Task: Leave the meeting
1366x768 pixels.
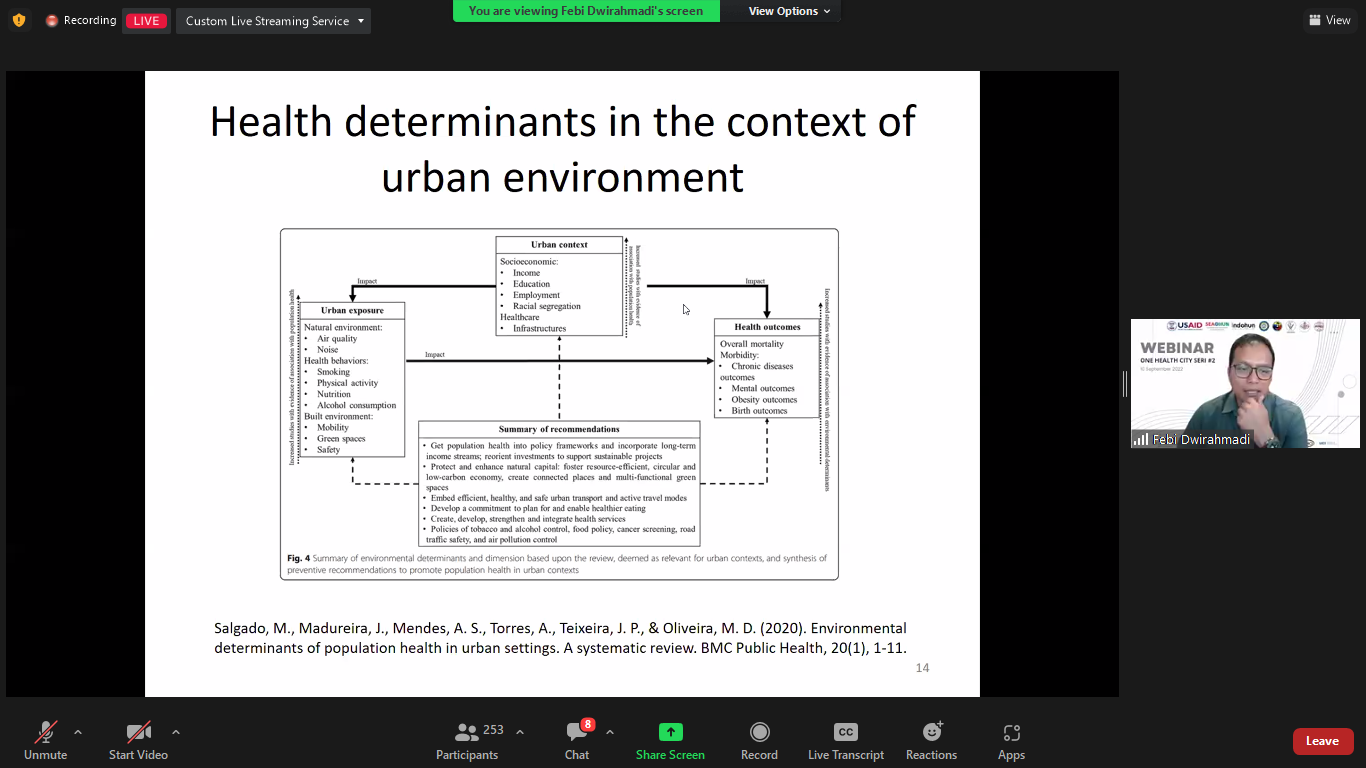Action: pos(1322,741)
